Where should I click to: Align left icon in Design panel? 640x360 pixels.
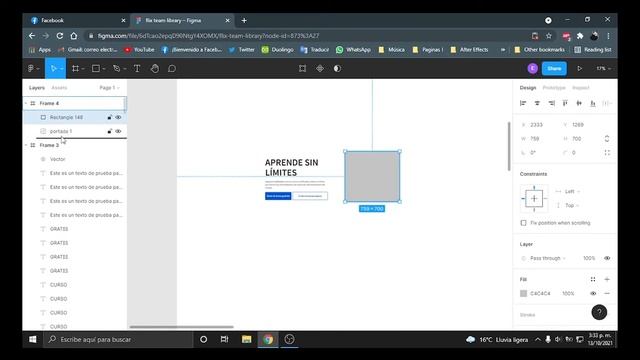[523, 103]
